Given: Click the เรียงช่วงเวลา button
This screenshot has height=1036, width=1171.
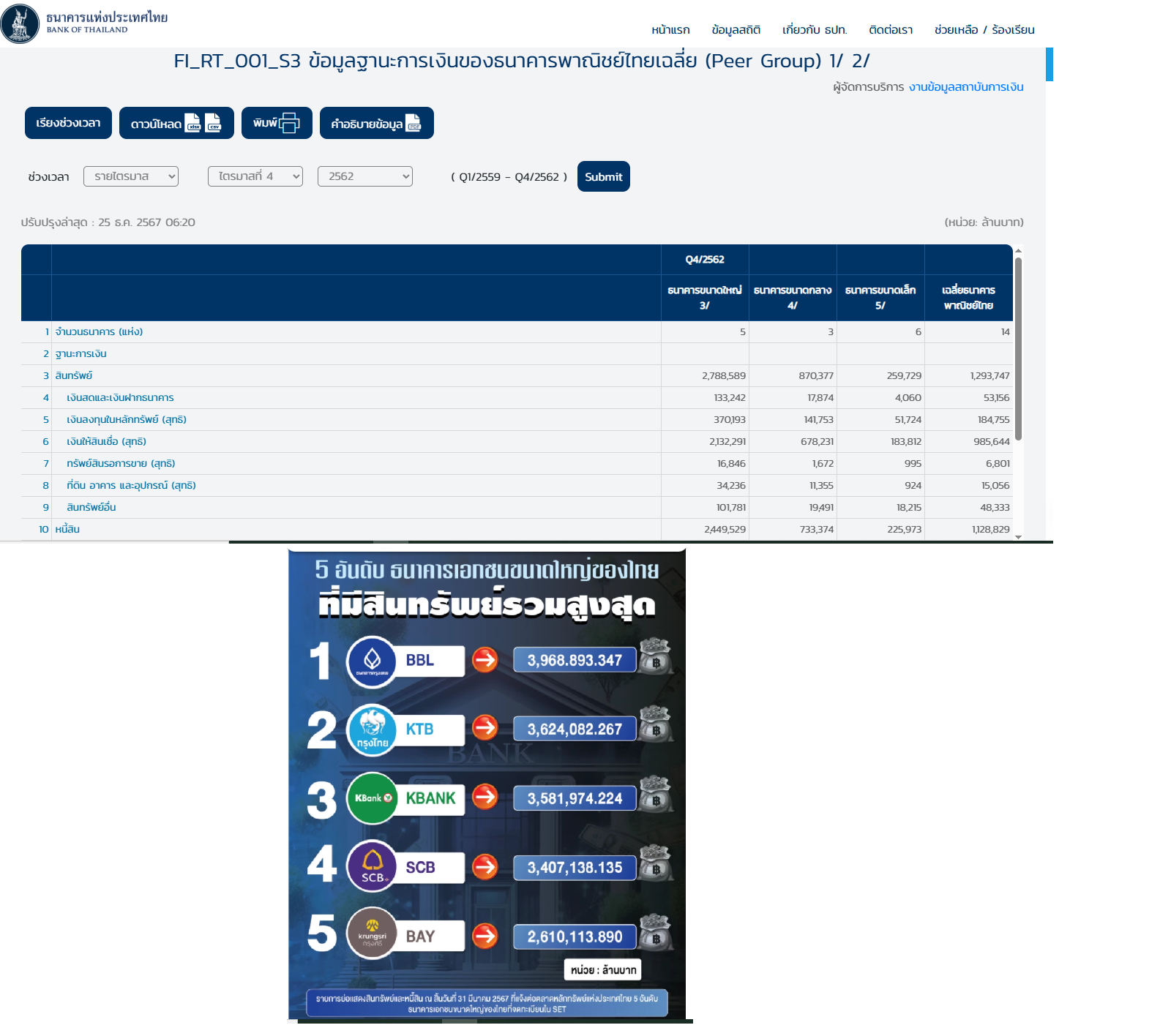Looking at the screenshot, I should pyautogui.click(x=68, y=123).
